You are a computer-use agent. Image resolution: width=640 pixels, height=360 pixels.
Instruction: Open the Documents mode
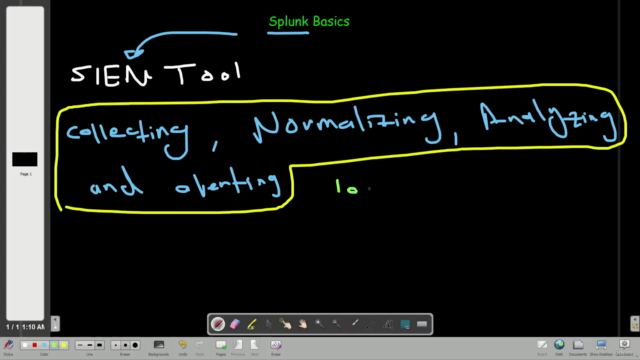coord(578,347)
